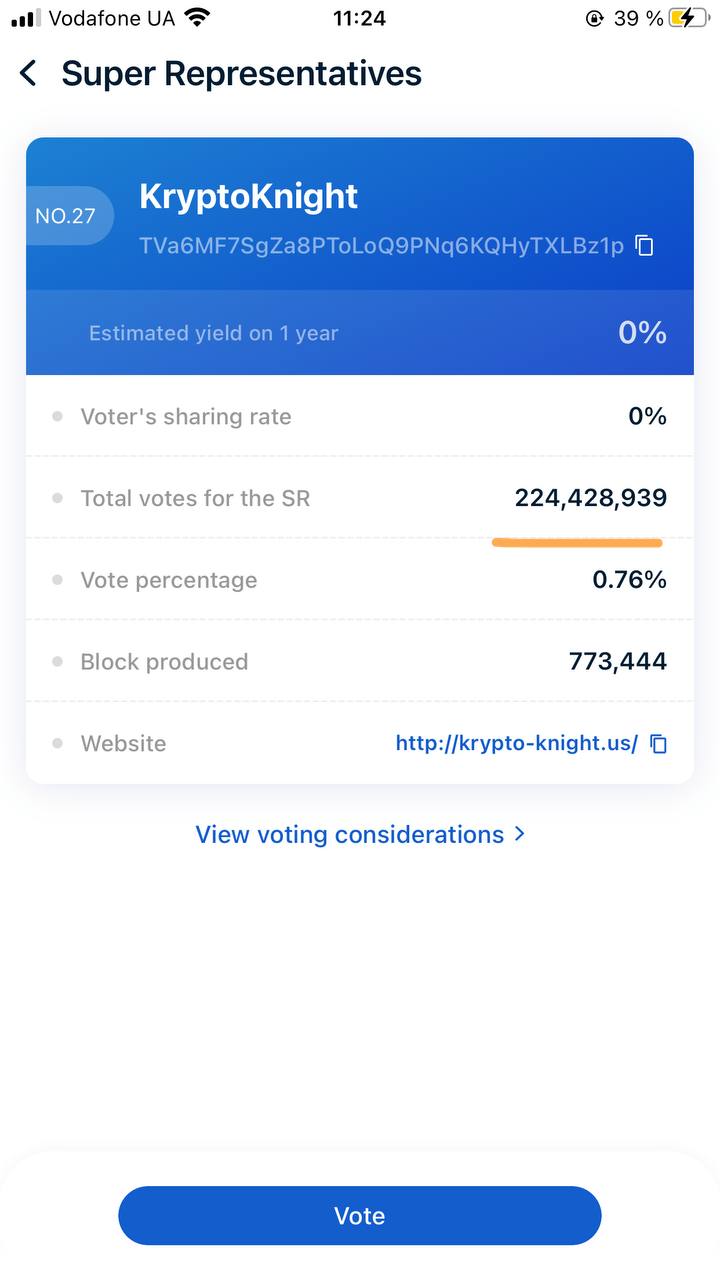The height and width of the screenshot is (1280, 720).
Task: Open the chevron beside View voting considerations
Action: 518,834
